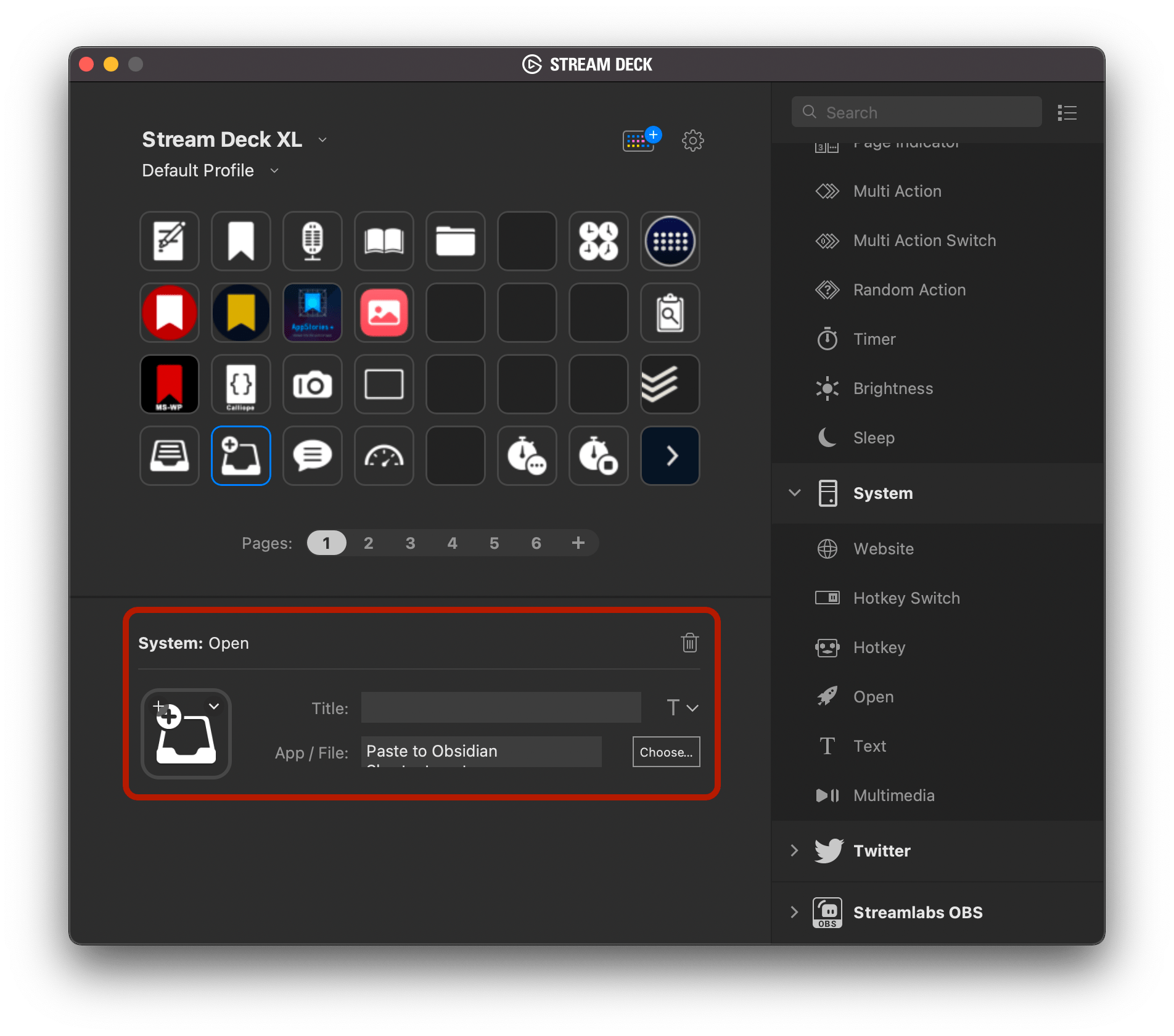Open the Stream Deck Store keyboard icon
This screenshot has height=1036, width=1174.
coord(641,139)
